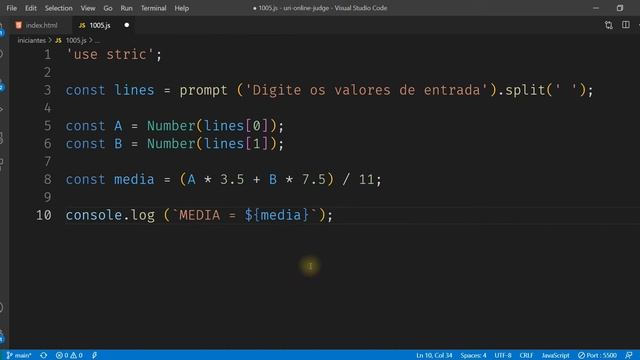Select JavaScript language mode
The image size is (640, 360).
click(555, 355)
